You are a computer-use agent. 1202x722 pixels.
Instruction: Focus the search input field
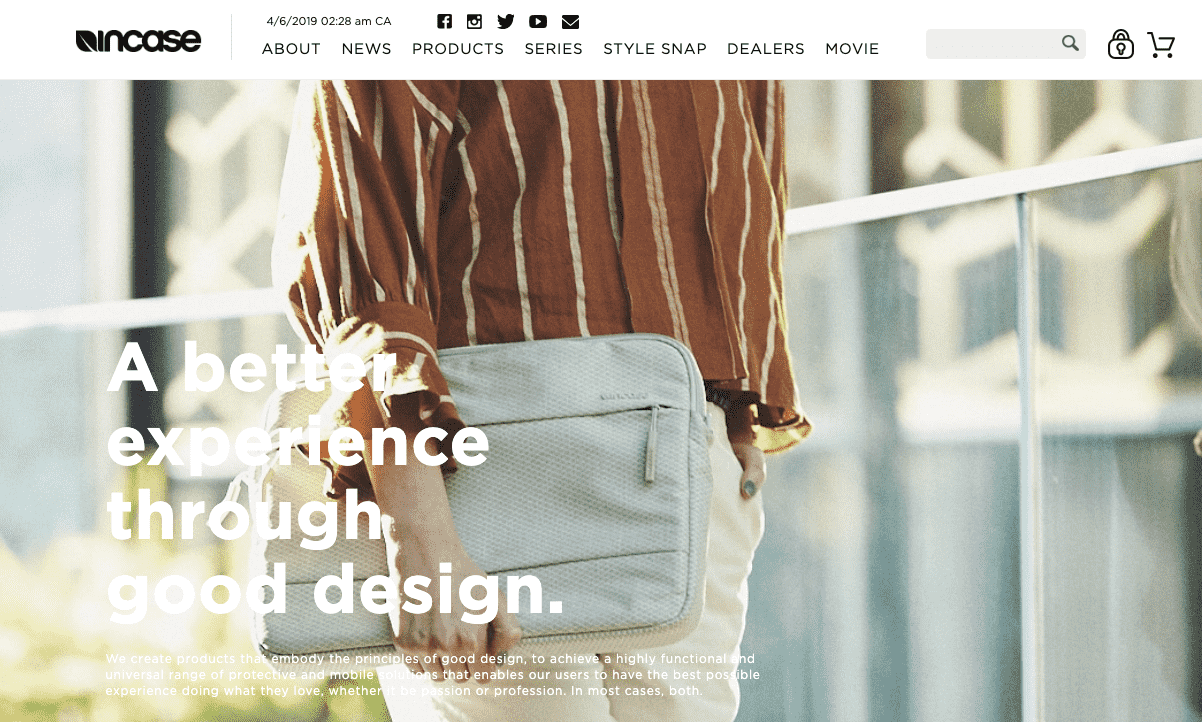(x=993, y=44)
